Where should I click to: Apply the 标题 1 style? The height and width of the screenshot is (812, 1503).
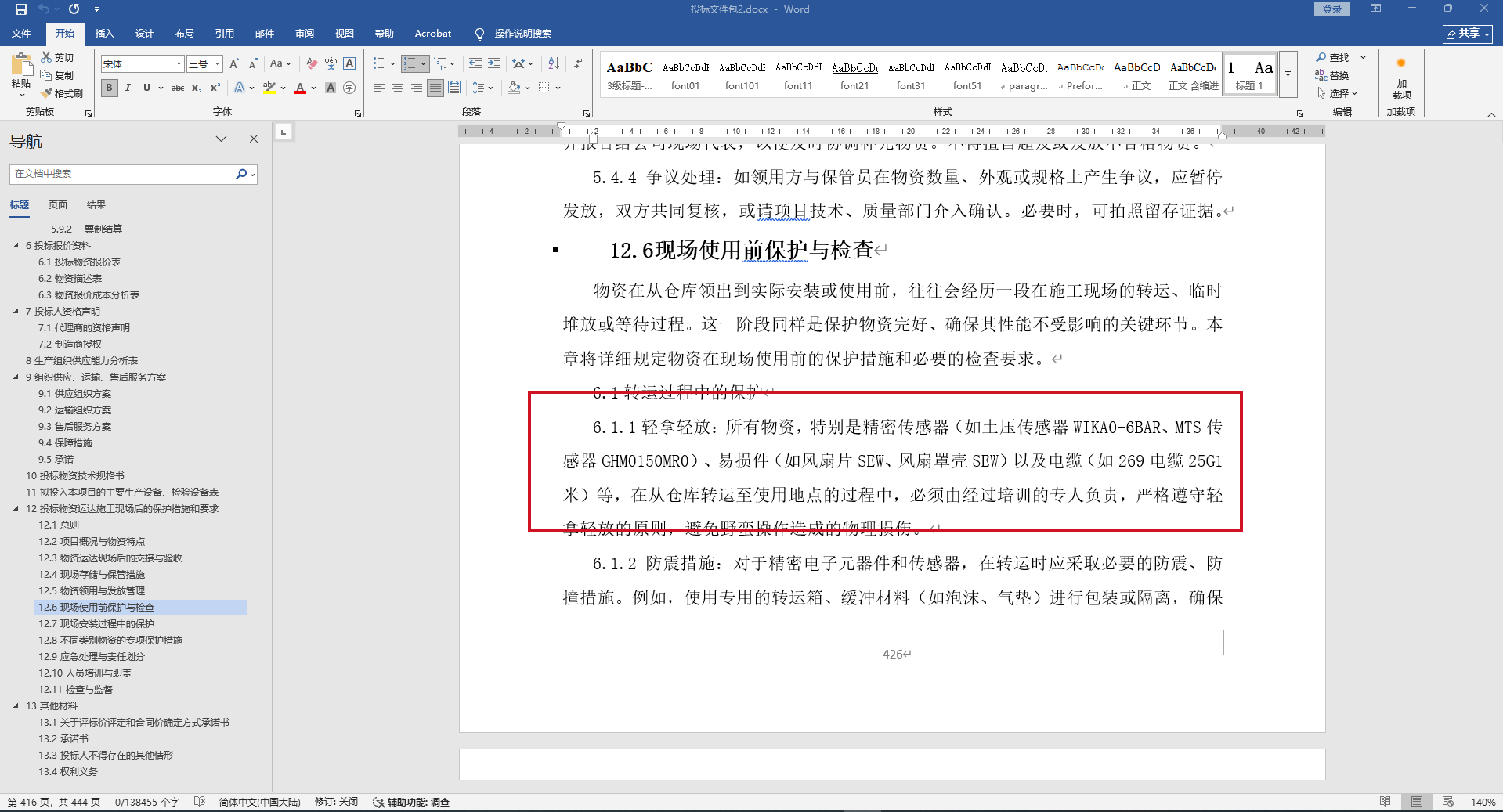pos(1250,74)
